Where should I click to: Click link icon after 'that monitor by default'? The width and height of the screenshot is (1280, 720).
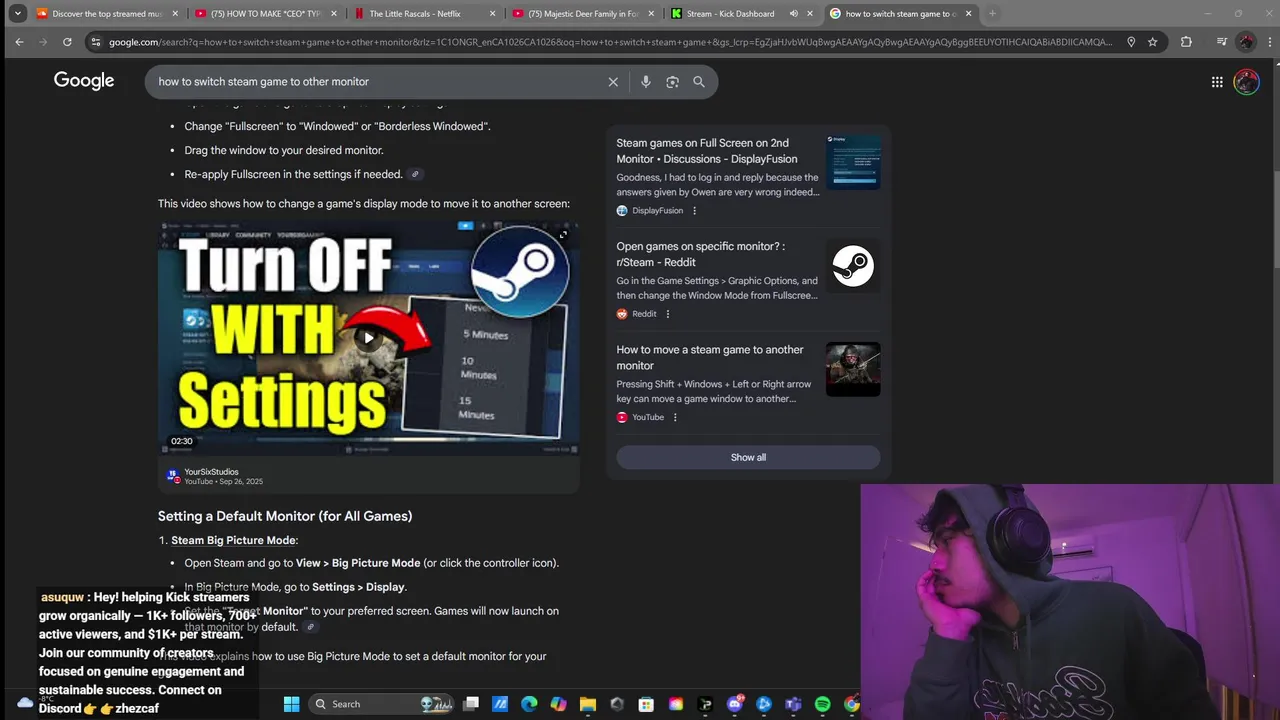coord(311,627)
